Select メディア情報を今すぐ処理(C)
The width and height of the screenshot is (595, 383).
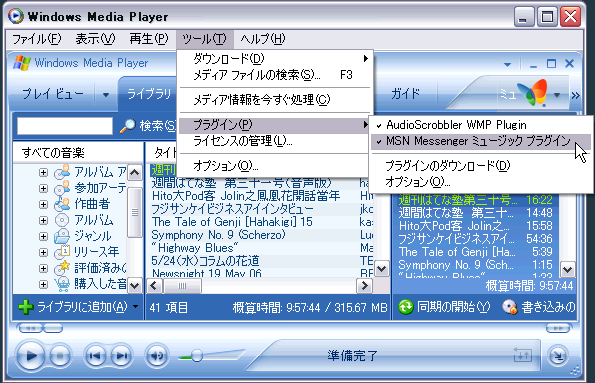[276, 100]
